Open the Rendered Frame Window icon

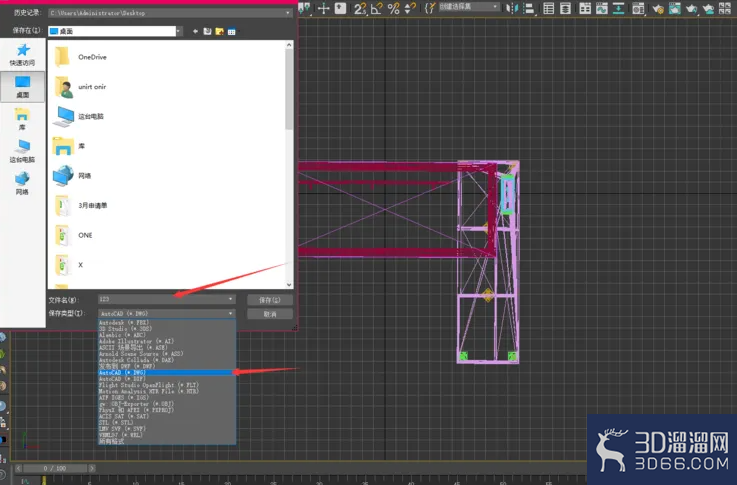(x=674, y=8)
